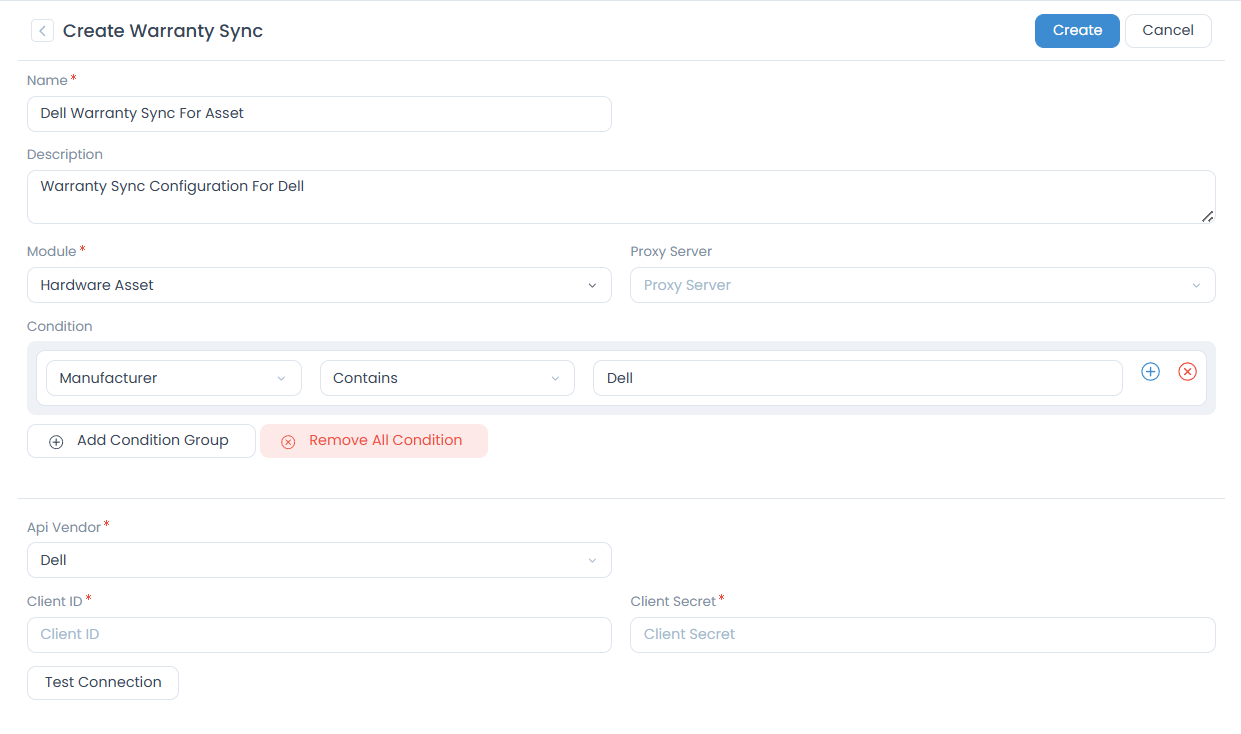This screenshot has width=1241, height=734.
Task: Click the back arrow beside Create Warranty Sync
Action: [x=42, y=31]
